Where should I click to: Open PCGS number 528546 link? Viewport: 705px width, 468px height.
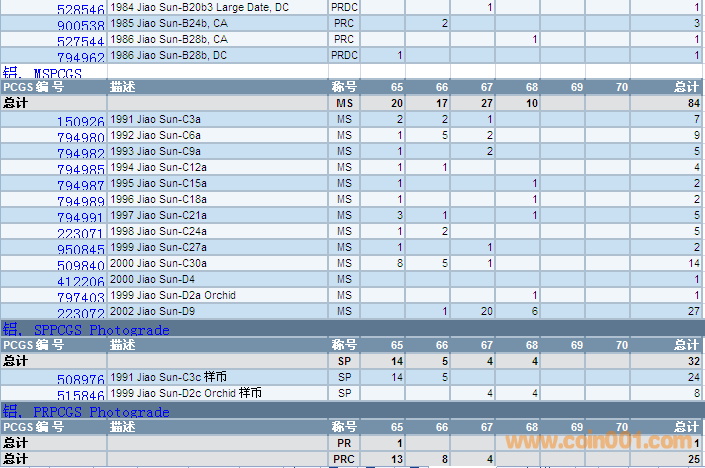(80, 9)
